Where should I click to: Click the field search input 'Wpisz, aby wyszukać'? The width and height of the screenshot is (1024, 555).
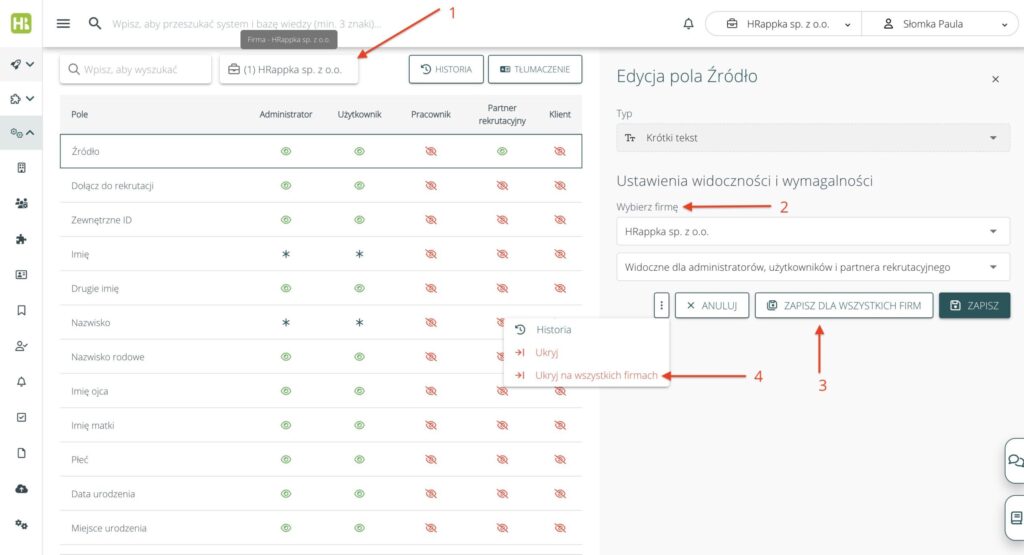135,69
